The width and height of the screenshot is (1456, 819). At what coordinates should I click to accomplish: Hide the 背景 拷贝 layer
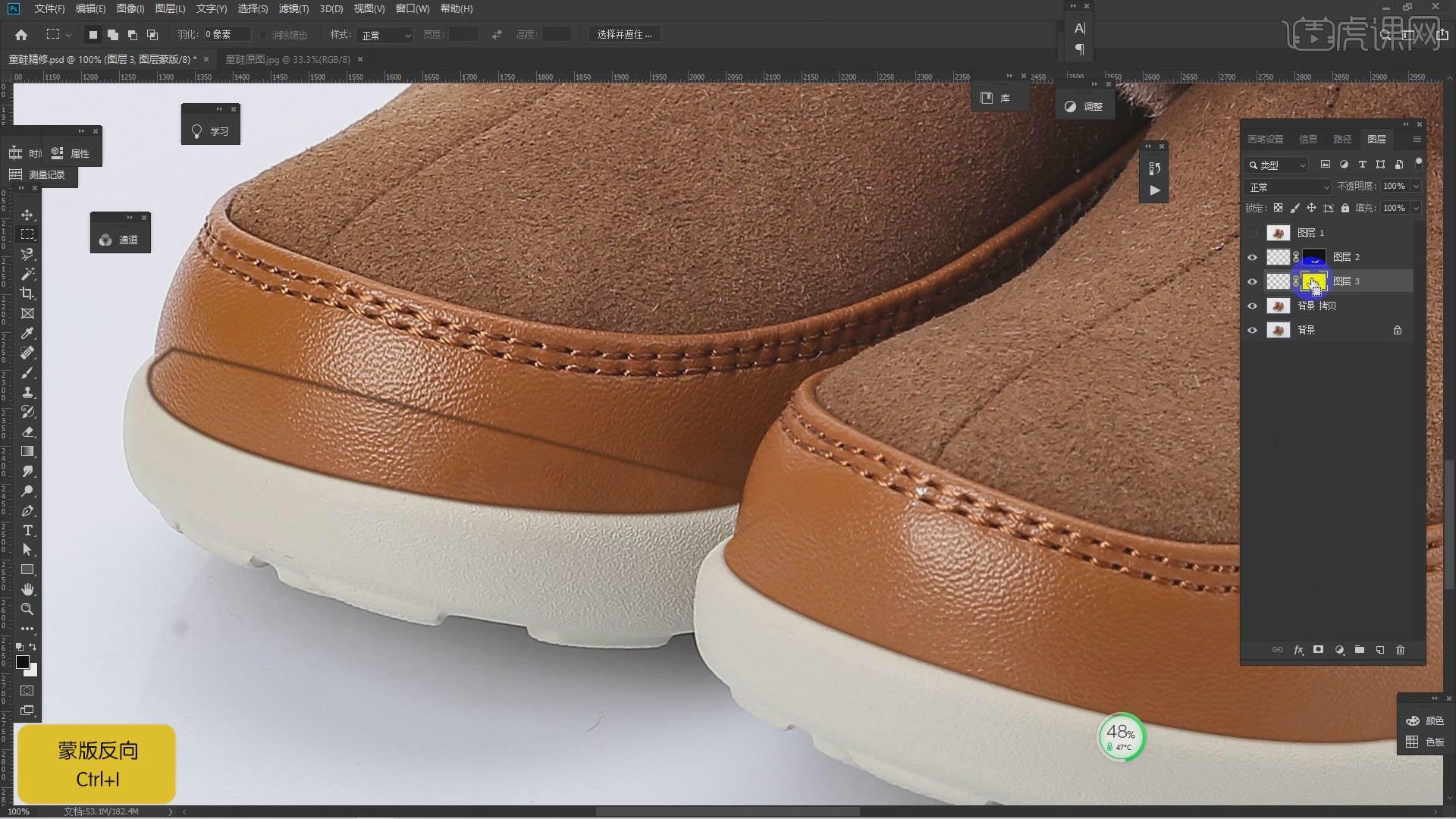(x=1252, y=306)
